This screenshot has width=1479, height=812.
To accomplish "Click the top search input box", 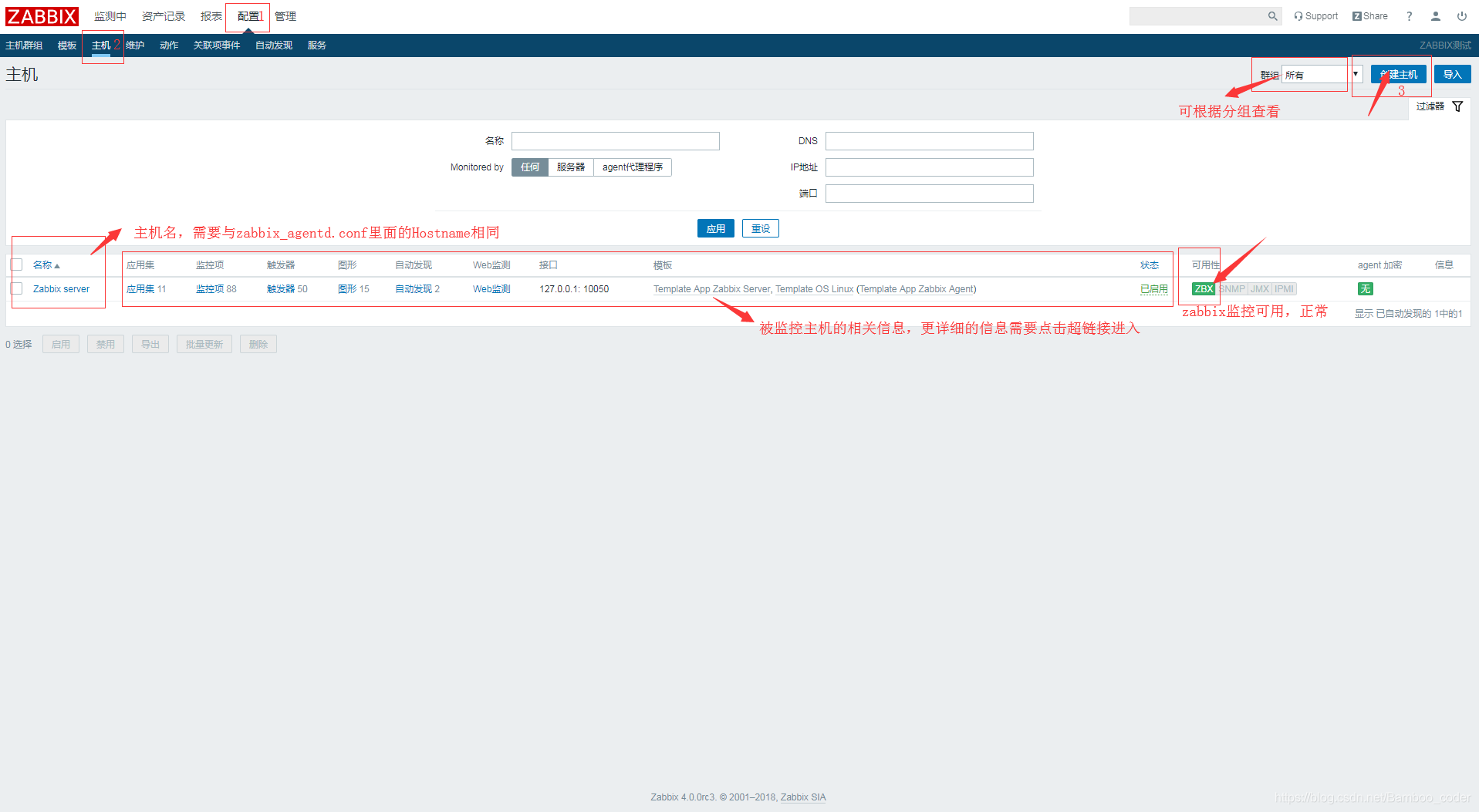I will (x=1198, y=16).
